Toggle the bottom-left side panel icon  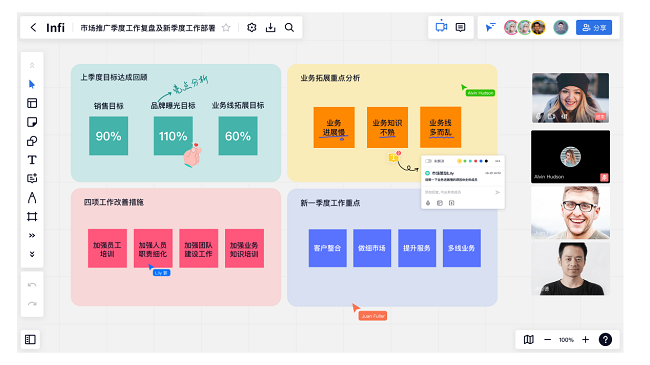30,339
